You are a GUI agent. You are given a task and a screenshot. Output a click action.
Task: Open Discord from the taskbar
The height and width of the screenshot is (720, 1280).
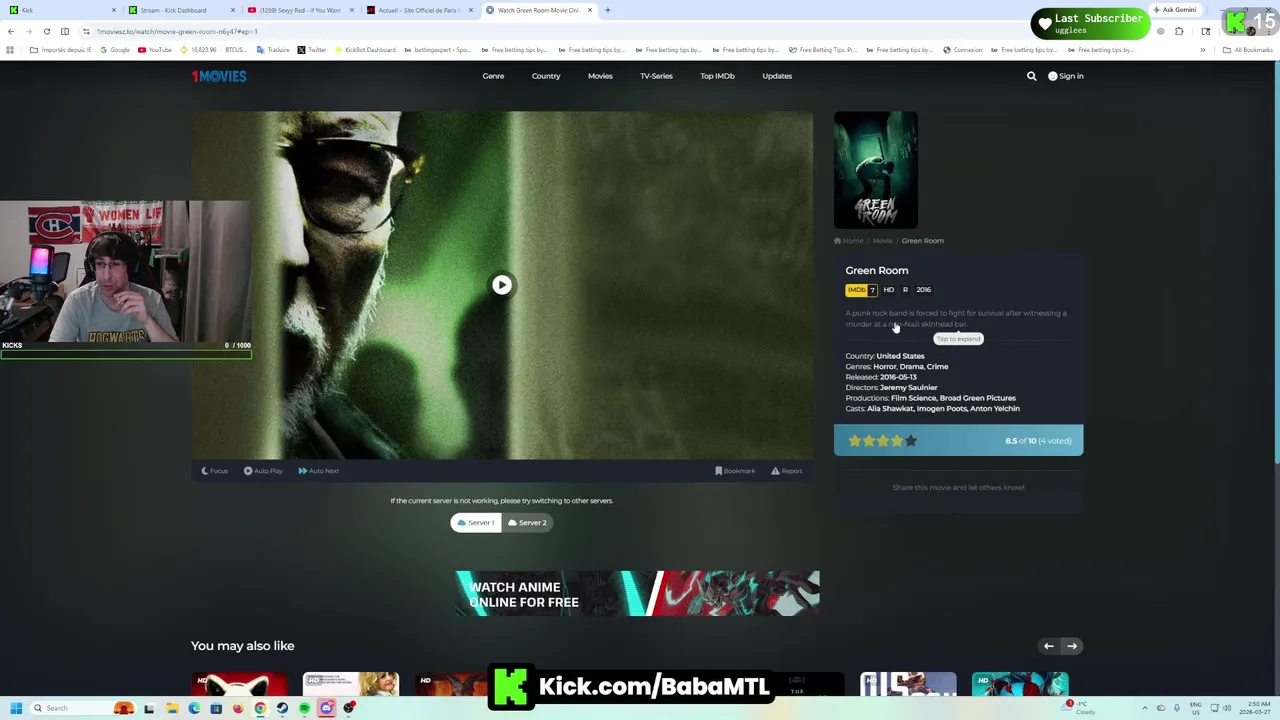[x=326, y=708]
